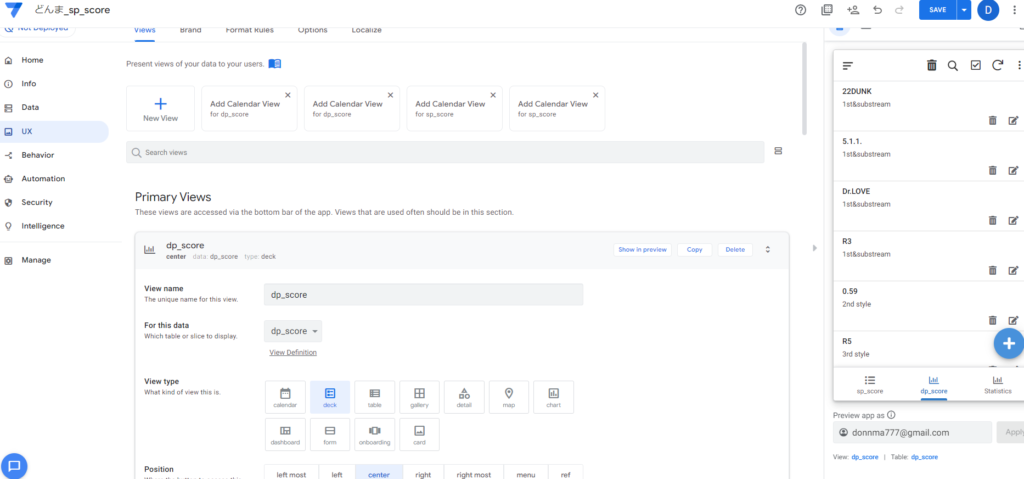Viewport: 1024px width, 479px height.
Task: Select the deck view type
Action: click(x=330, y=397)
